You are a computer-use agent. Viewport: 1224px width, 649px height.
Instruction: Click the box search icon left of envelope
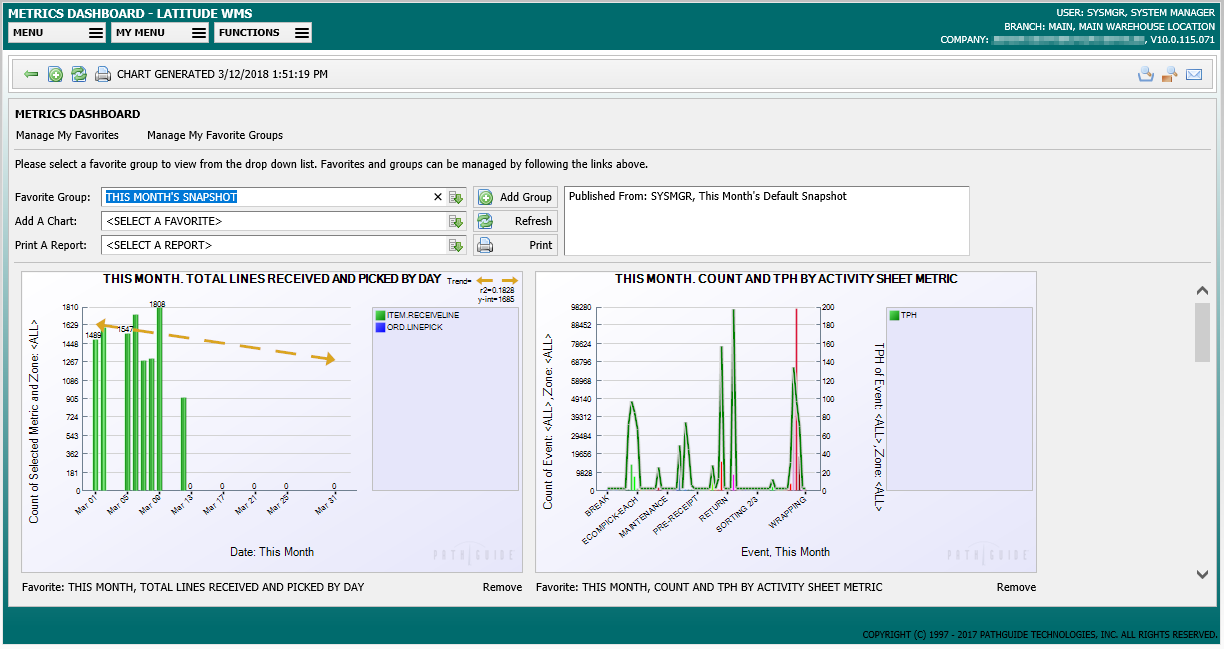(1169, 74)
